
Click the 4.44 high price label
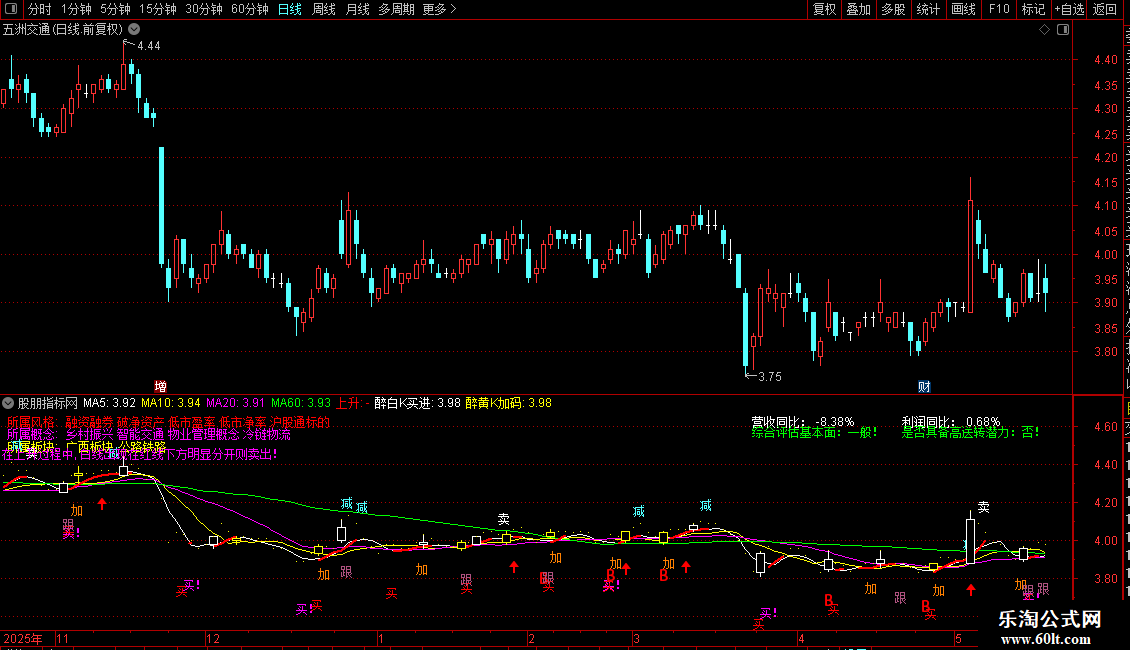(148, 45)
